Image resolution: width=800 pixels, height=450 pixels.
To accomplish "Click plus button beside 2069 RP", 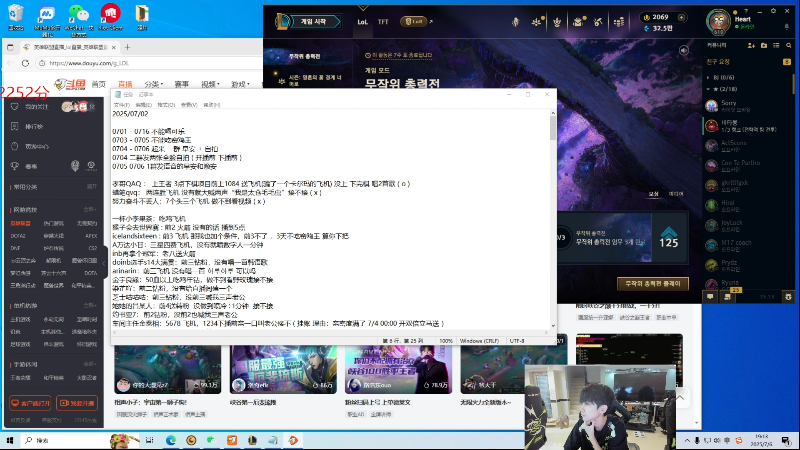I will (x=681, y=17).
